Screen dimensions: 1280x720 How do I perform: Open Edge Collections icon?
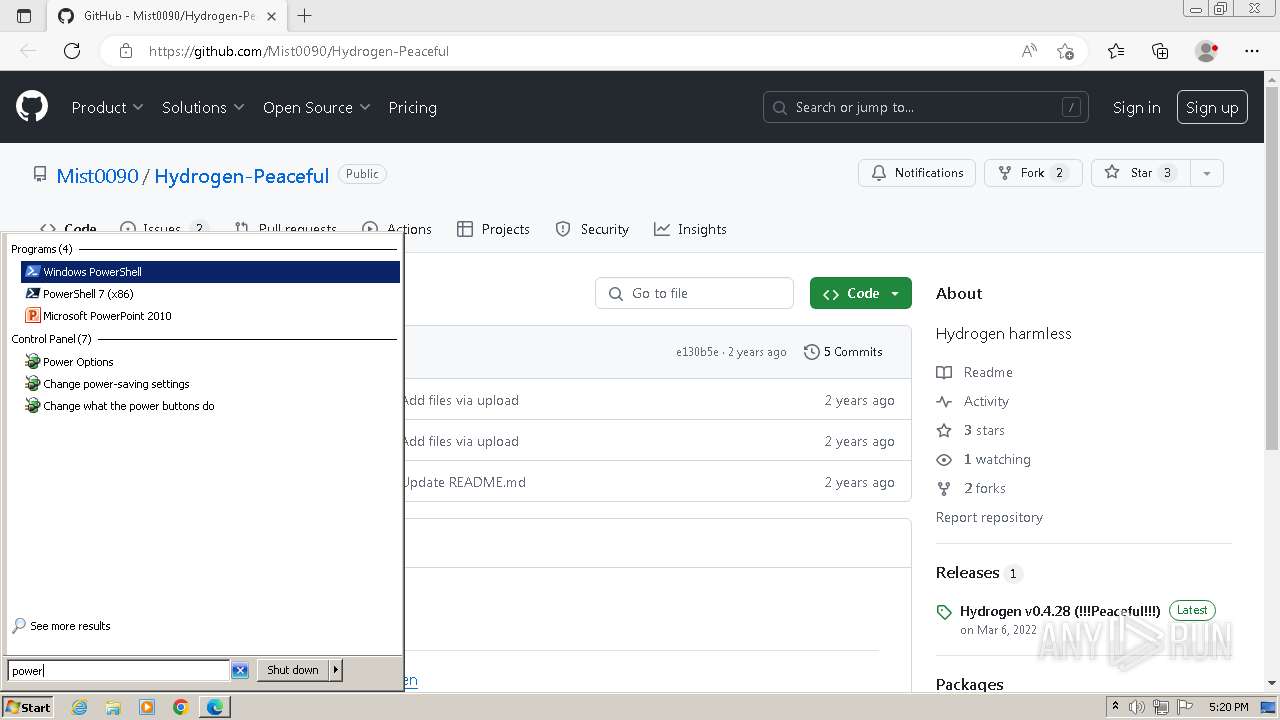[x=1160, y=51]
